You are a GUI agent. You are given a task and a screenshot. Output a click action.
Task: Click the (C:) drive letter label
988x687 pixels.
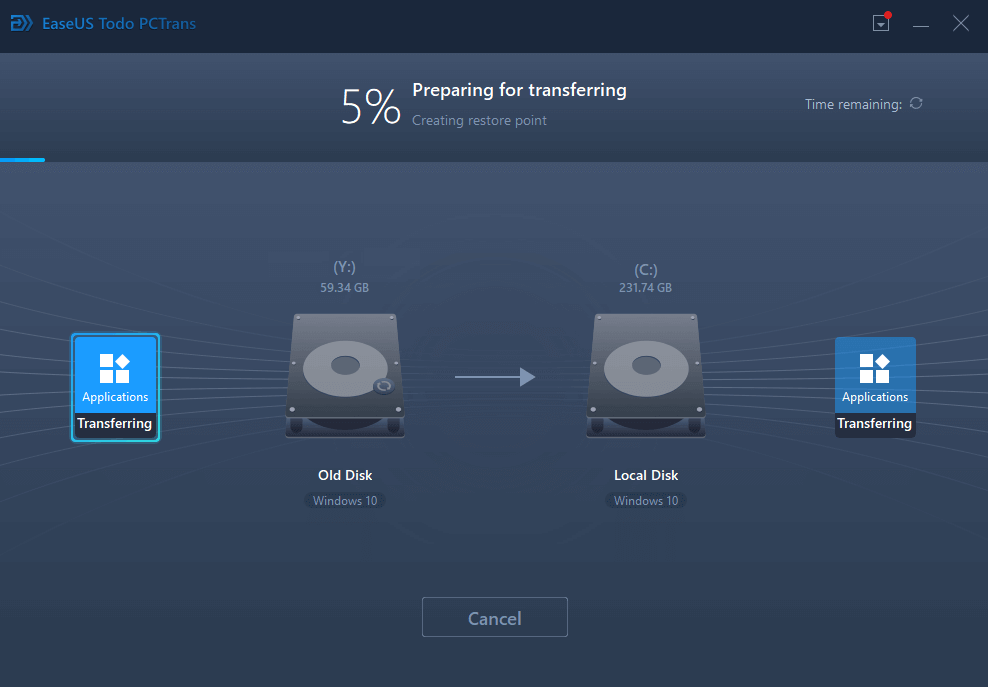[646, 270]
